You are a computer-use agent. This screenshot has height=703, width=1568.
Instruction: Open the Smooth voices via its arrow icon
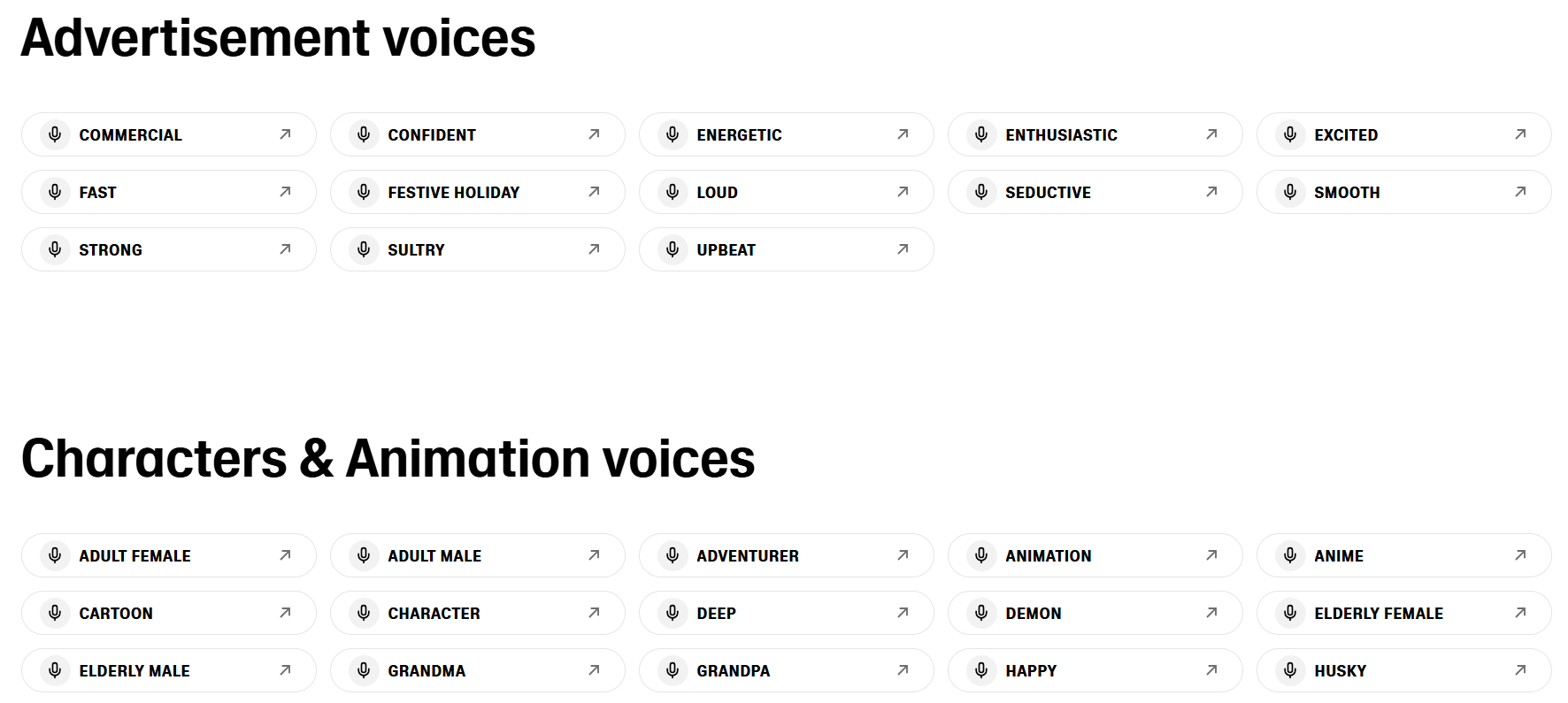point(1521,192)
